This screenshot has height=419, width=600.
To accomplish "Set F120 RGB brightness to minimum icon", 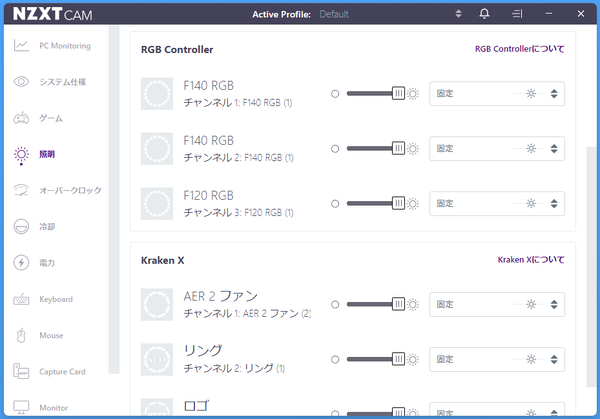I will 335,204.
